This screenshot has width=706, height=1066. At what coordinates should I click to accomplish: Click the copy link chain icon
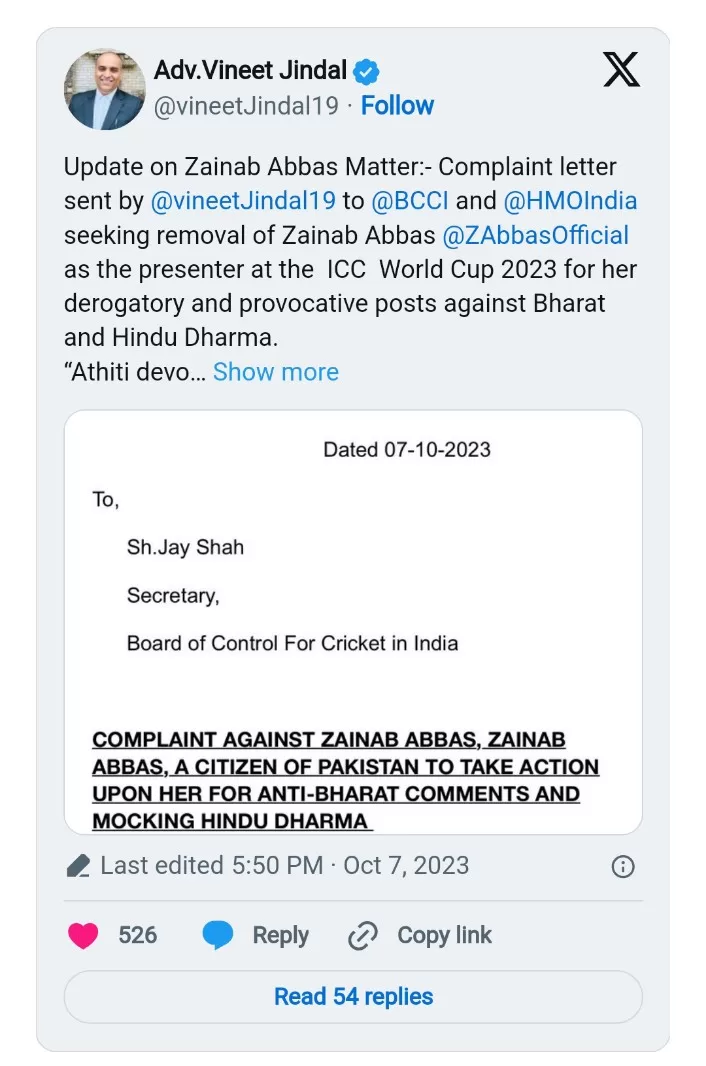tap(362, 936)
